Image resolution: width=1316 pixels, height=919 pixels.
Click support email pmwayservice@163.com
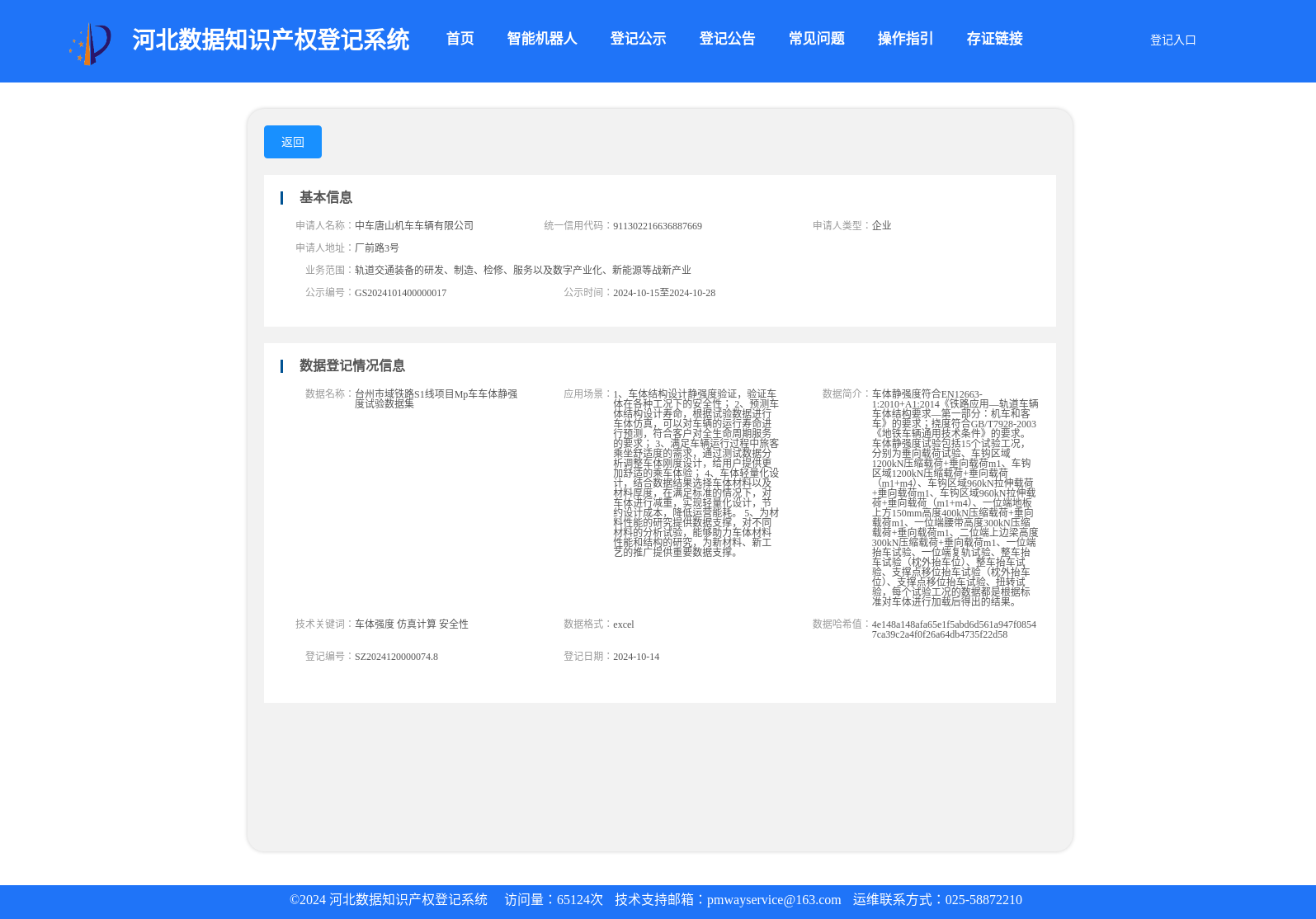tap(774, 900)
